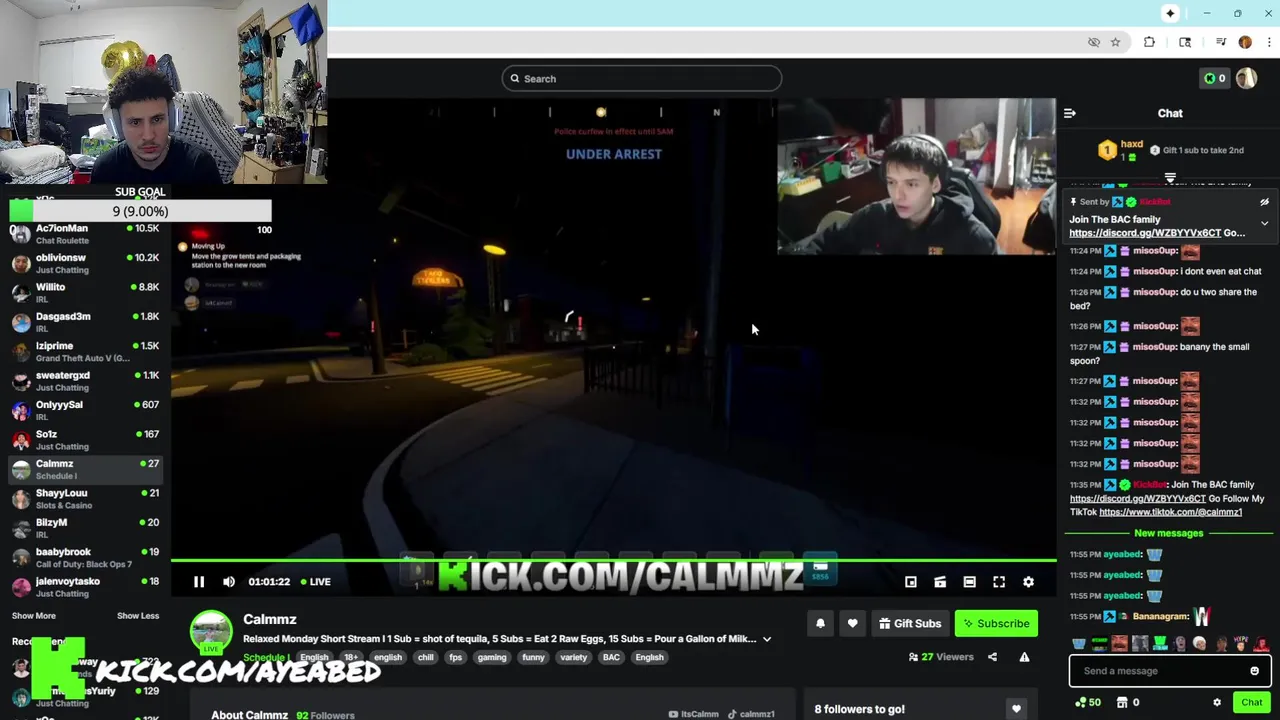Bookmark page with browser star icon

[1115, 42]
